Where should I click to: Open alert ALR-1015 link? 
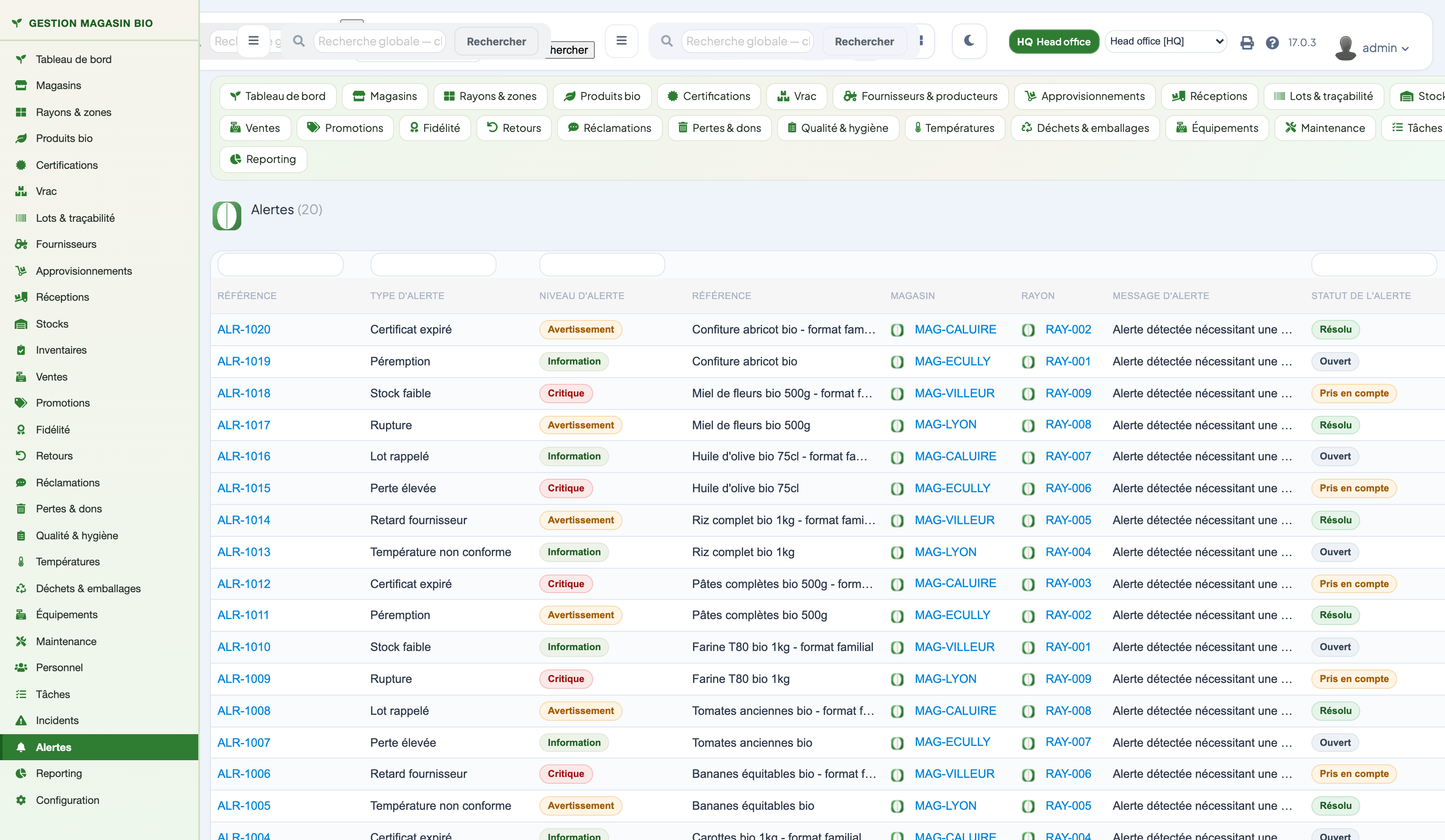244,488
